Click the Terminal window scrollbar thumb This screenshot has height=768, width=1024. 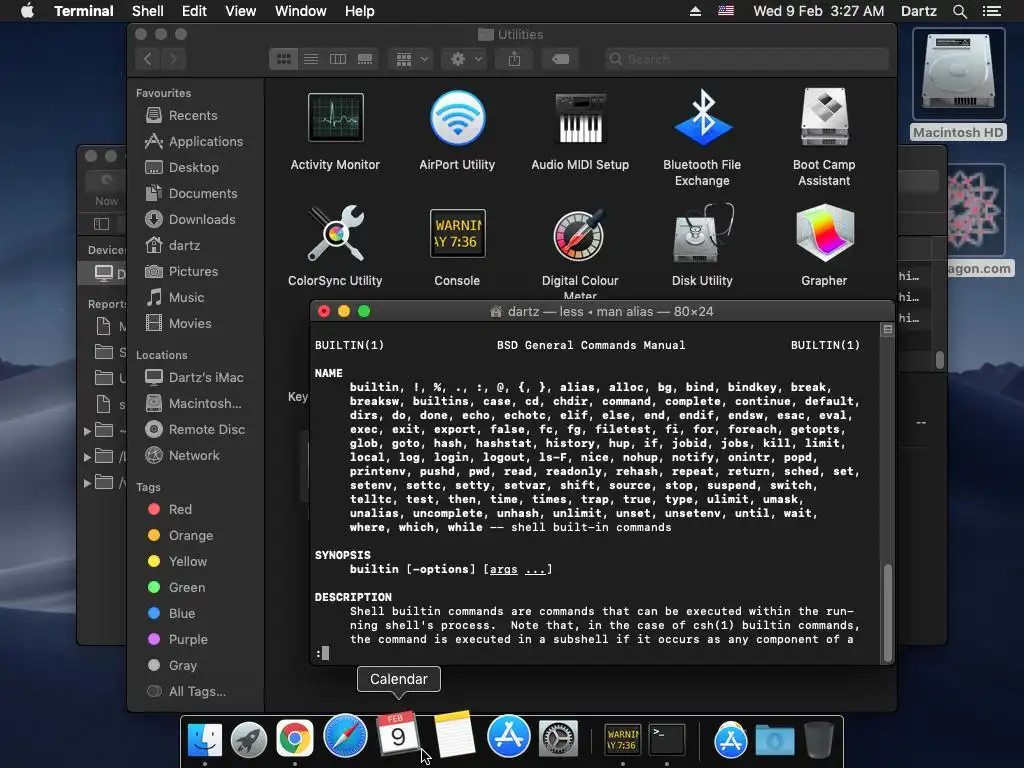[x=888, y=613]
